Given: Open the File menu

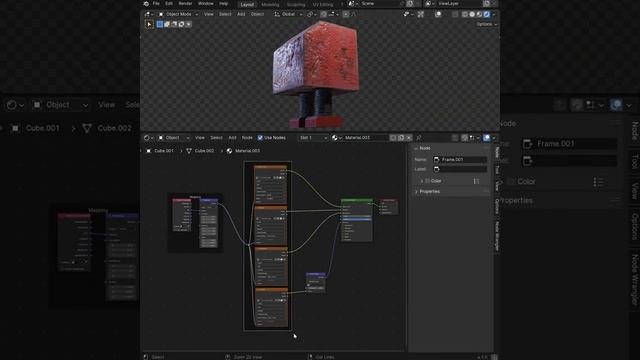Looking at the screenshot, I should click(156, 4).
